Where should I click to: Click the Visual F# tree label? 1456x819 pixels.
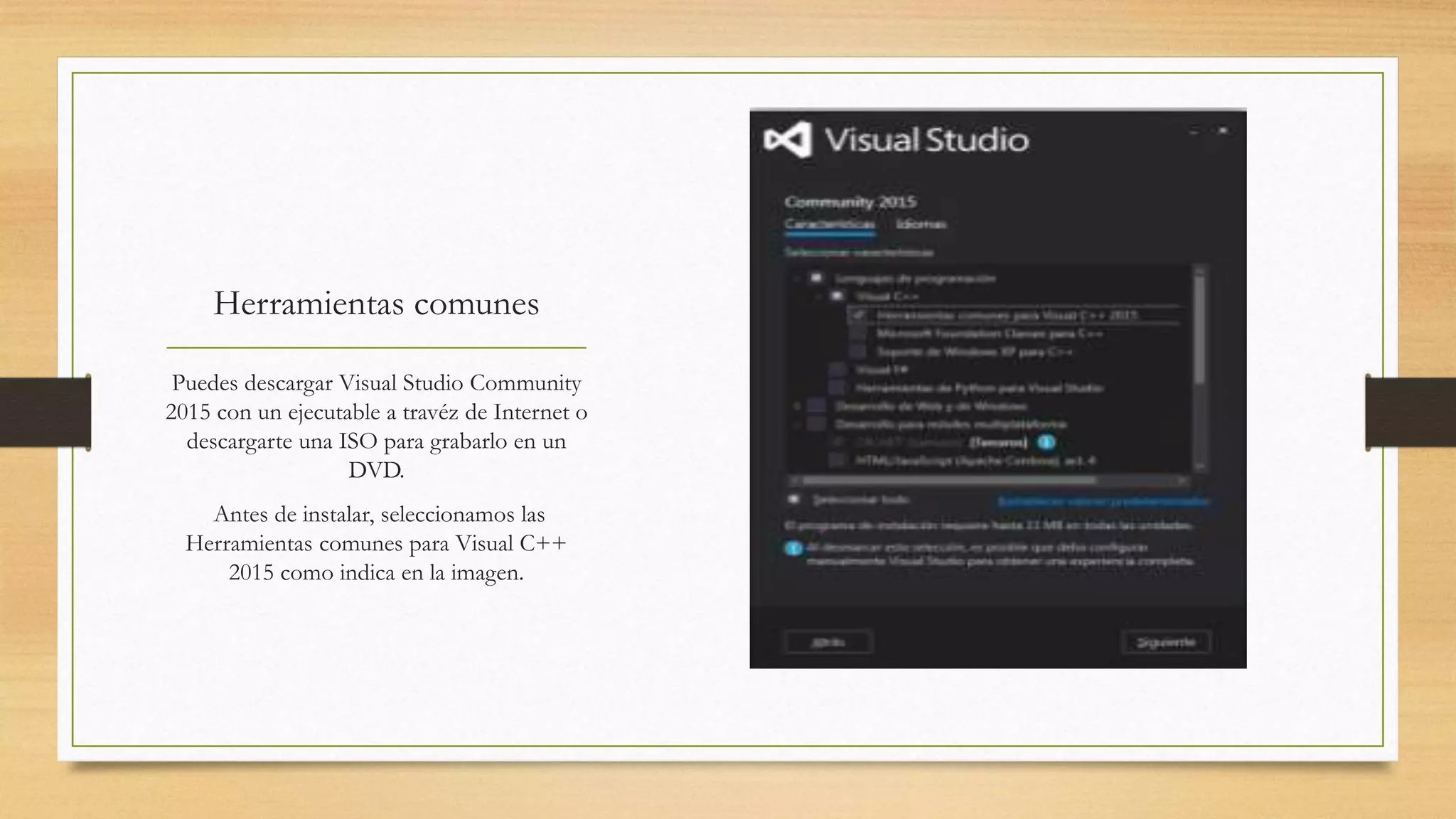click(882, 370)
